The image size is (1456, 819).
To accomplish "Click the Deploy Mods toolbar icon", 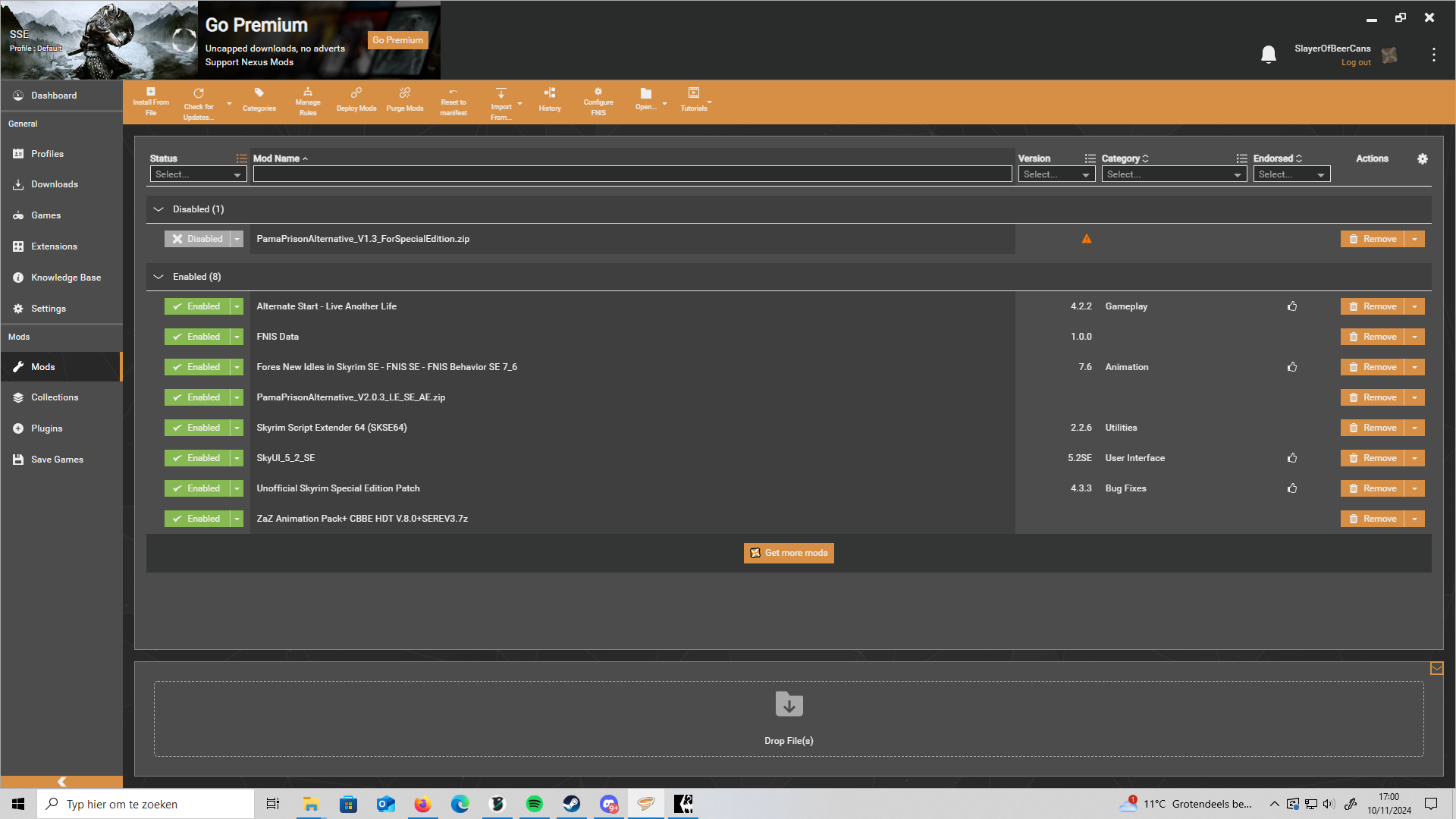I will [x=356, y=99].
